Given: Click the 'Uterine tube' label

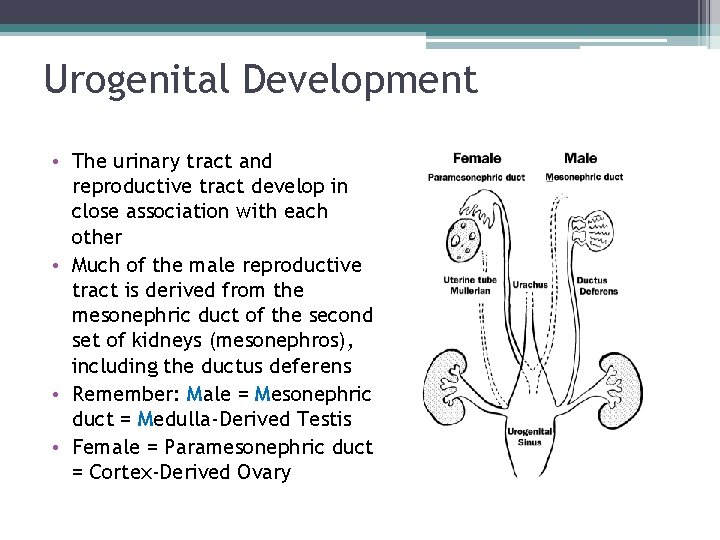Looking at the screenshot, I should (470, 280).
